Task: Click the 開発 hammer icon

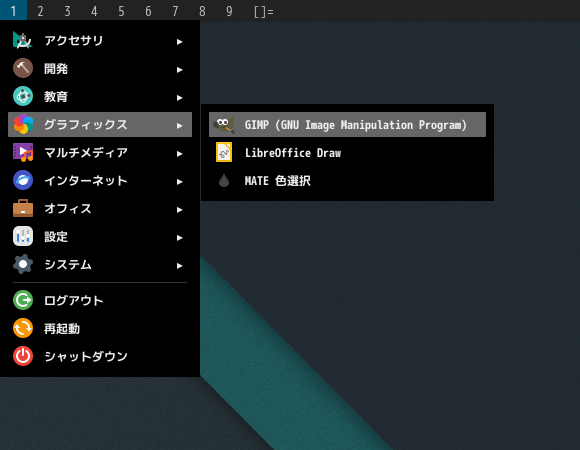Action: [23, 68]
